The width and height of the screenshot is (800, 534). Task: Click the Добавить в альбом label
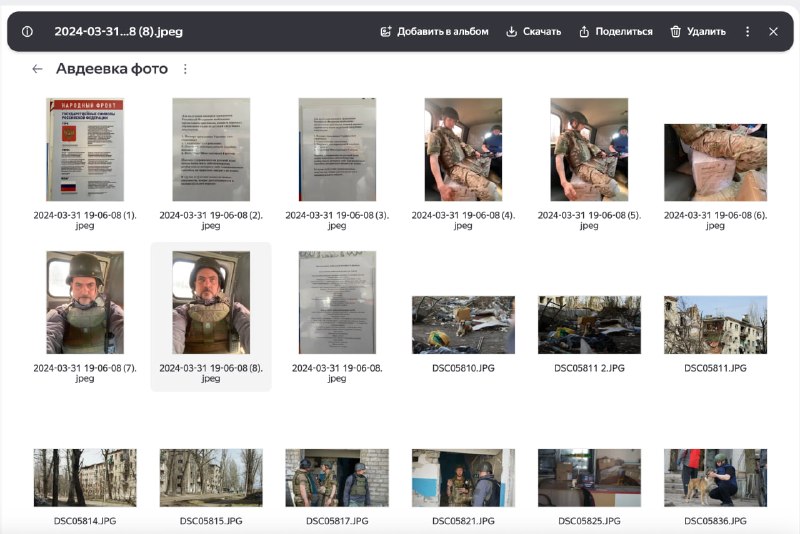tap(443, 32)
